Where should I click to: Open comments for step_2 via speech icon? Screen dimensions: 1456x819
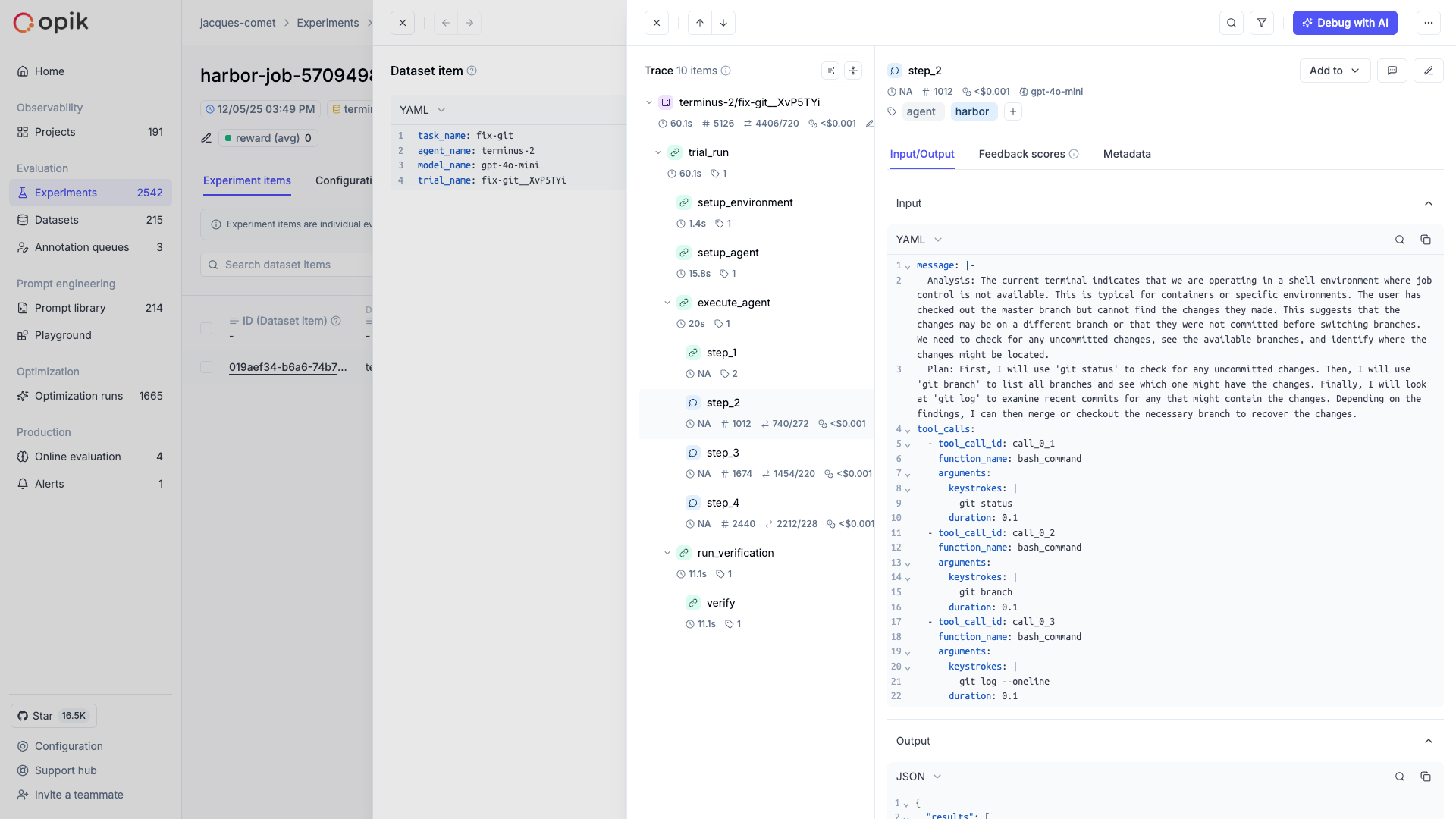point(1392,71)
